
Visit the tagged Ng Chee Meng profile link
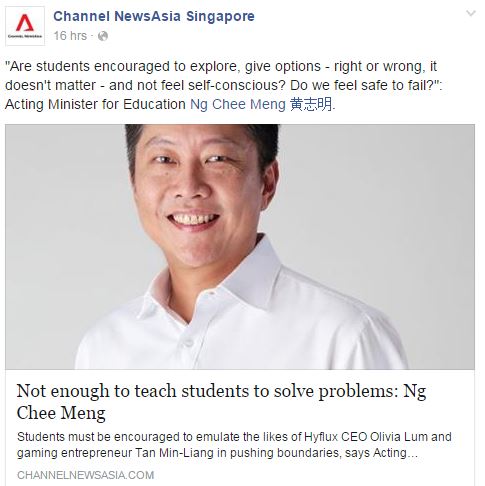pos(238,104)
